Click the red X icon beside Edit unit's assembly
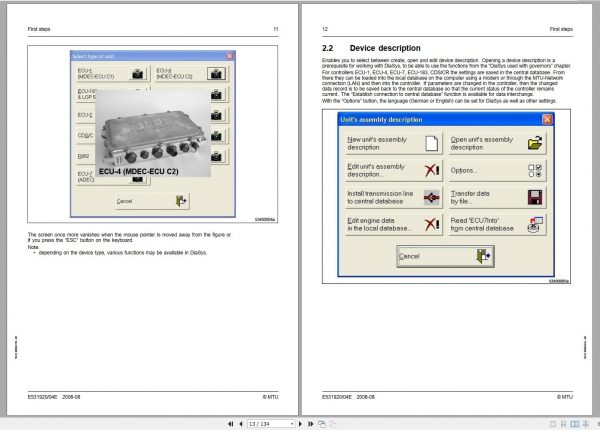The image size is (600, 430). 432,170
